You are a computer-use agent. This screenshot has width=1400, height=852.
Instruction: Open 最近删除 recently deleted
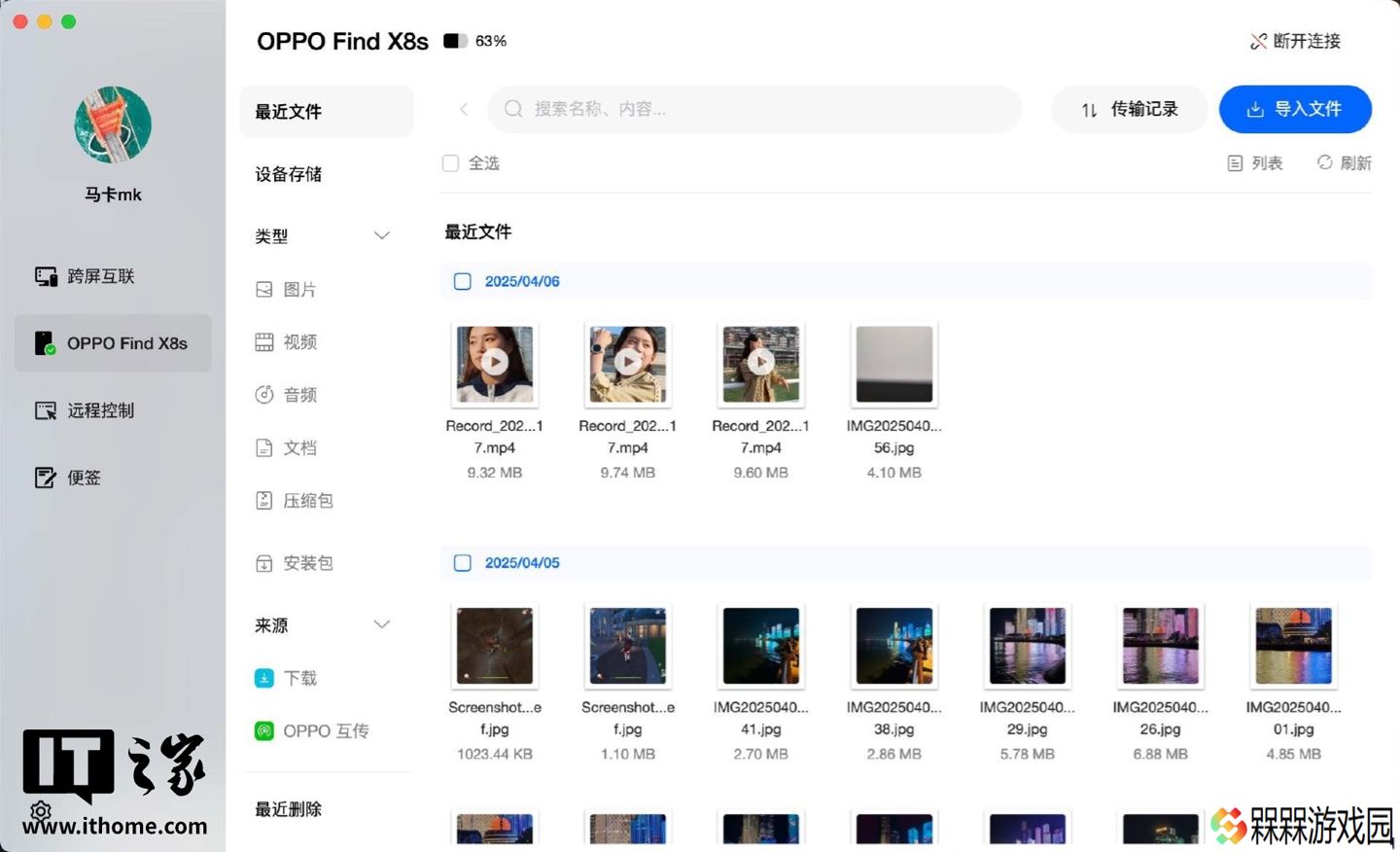point(288,809)
